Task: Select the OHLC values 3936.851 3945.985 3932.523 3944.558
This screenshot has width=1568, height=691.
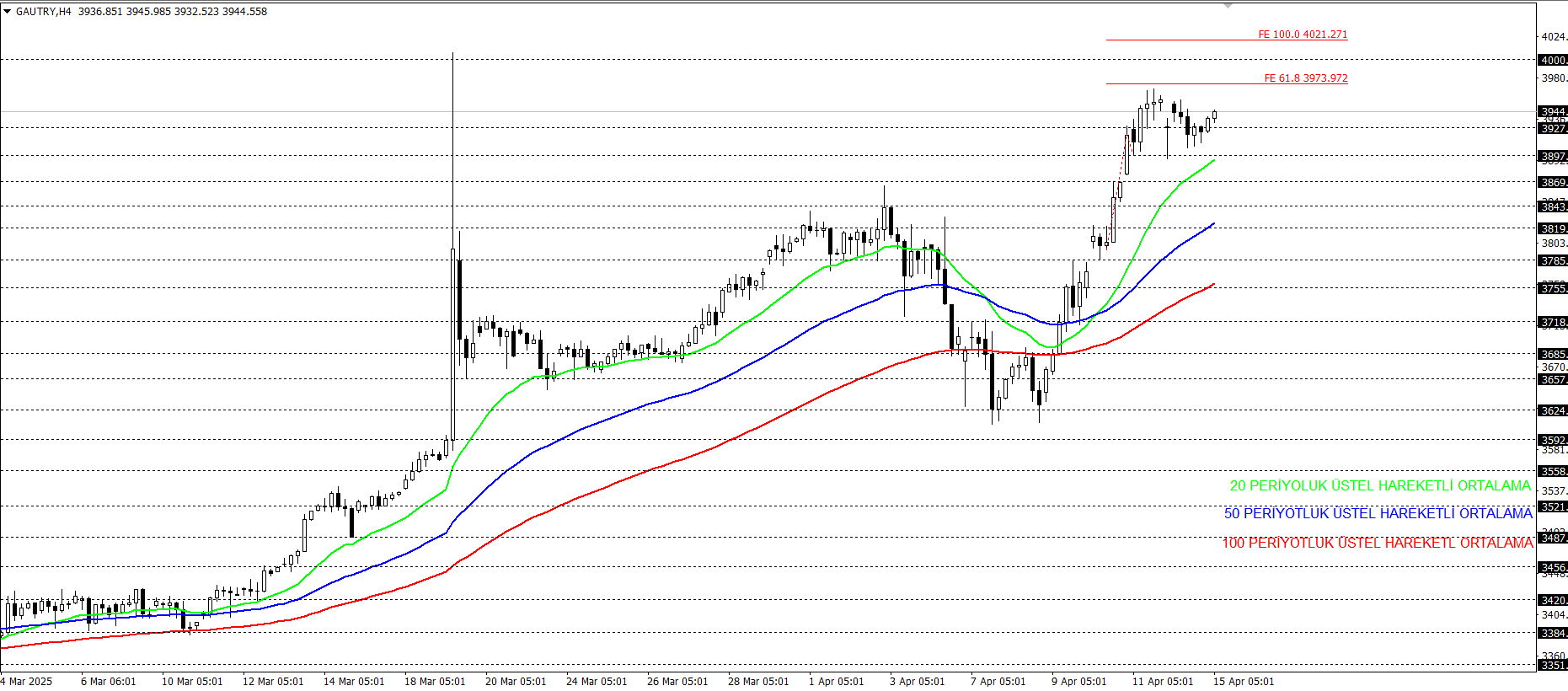Action: coord(173,12)
